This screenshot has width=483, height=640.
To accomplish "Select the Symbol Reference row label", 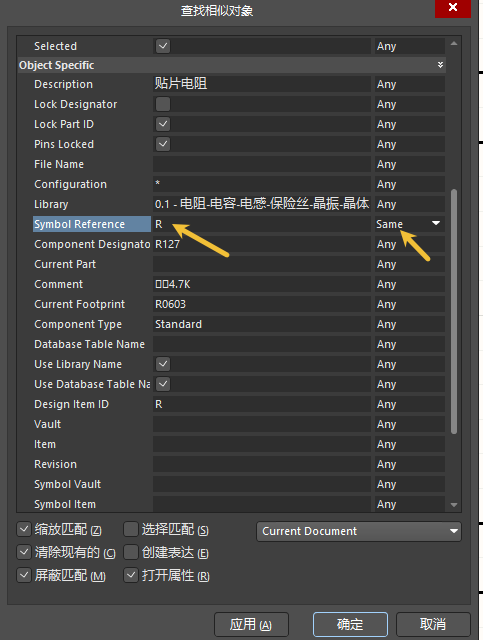I will 92,224.
